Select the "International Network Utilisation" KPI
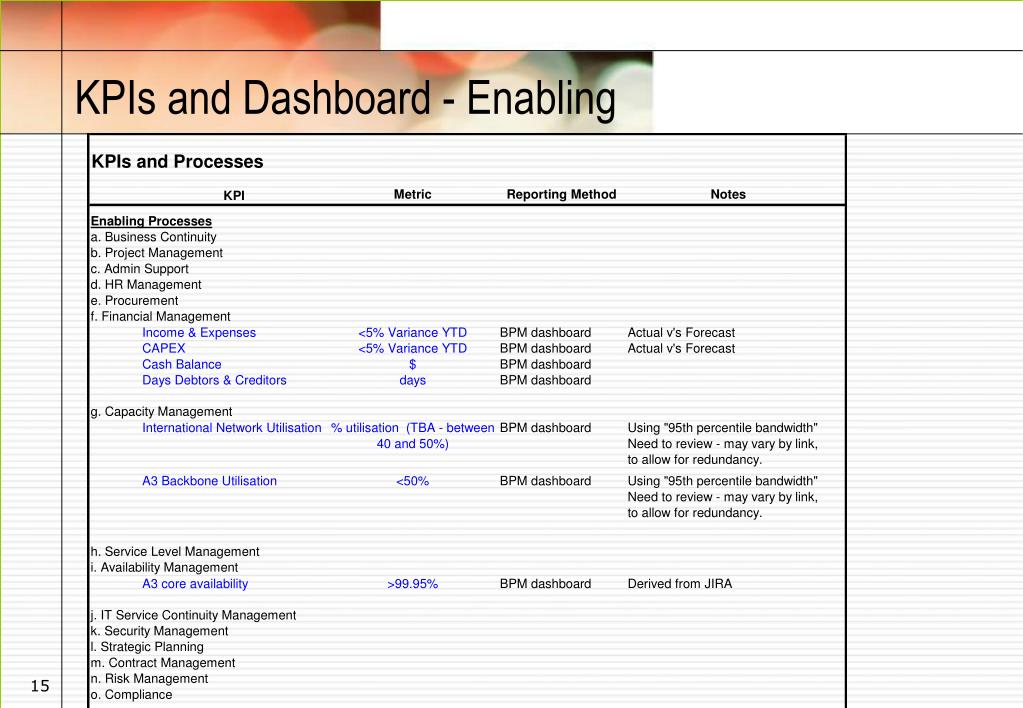The image size is (1023, 708). pyautogui.click(x=232, y=427)
